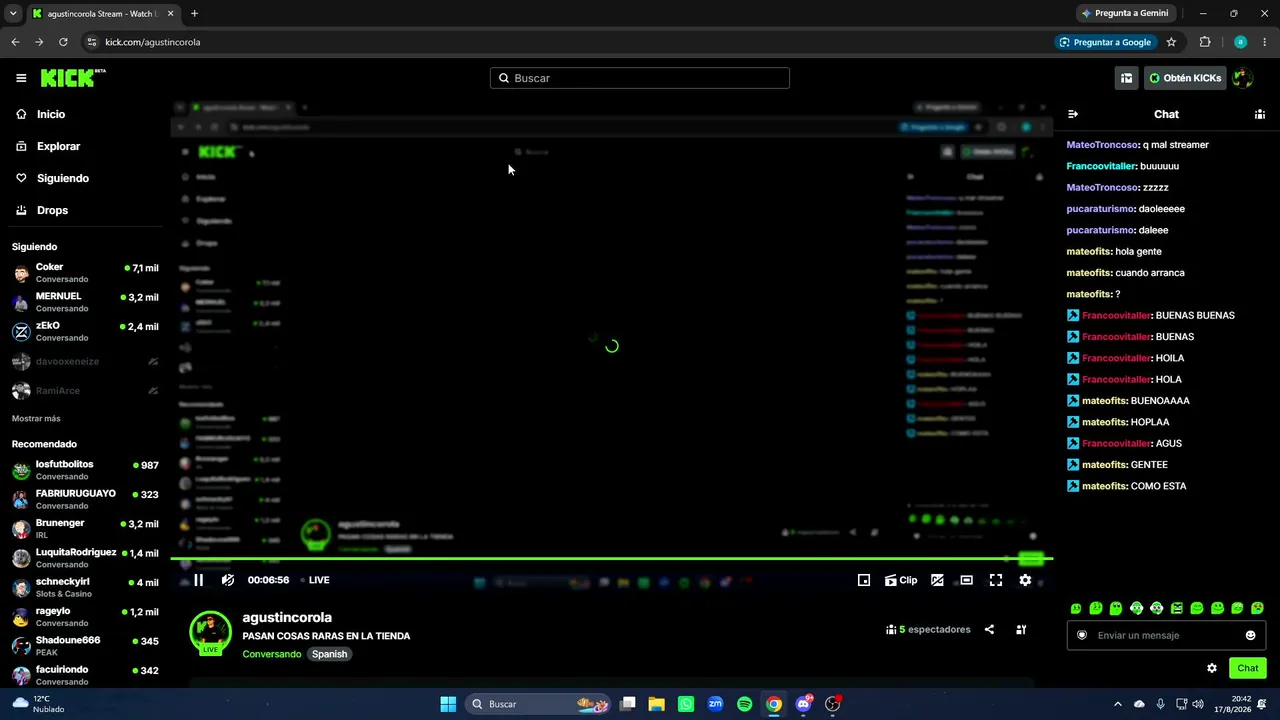Open the recommended channel Shadoune666

tap(85, 645)
